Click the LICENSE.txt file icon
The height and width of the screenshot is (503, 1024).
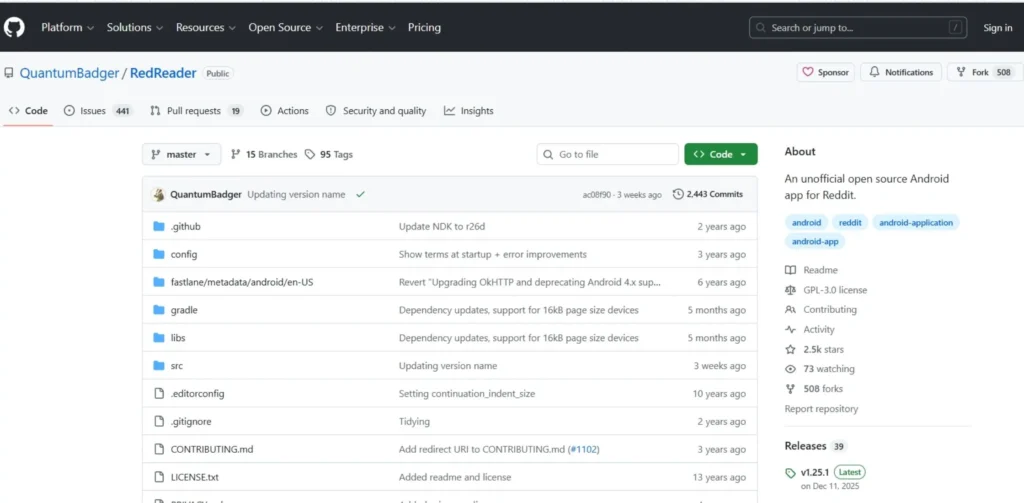[159, 477]
